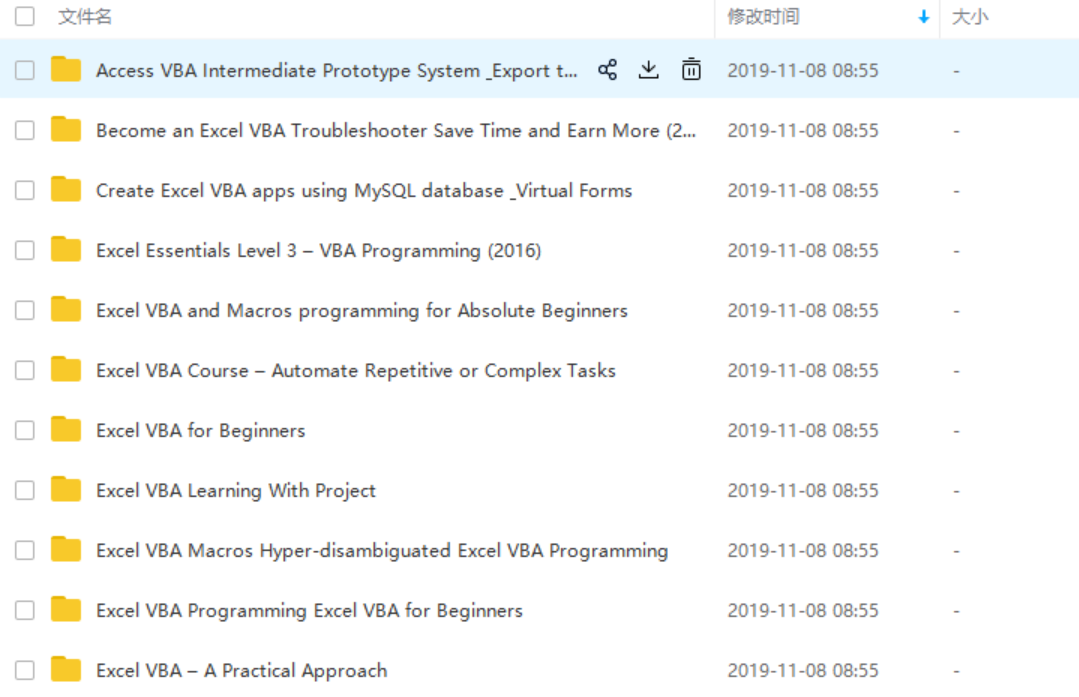Open Excel Essentials Level 3 – VBA Programming name
The width and height of the screenshot is (1079, 697).
[x=319, y=250]
